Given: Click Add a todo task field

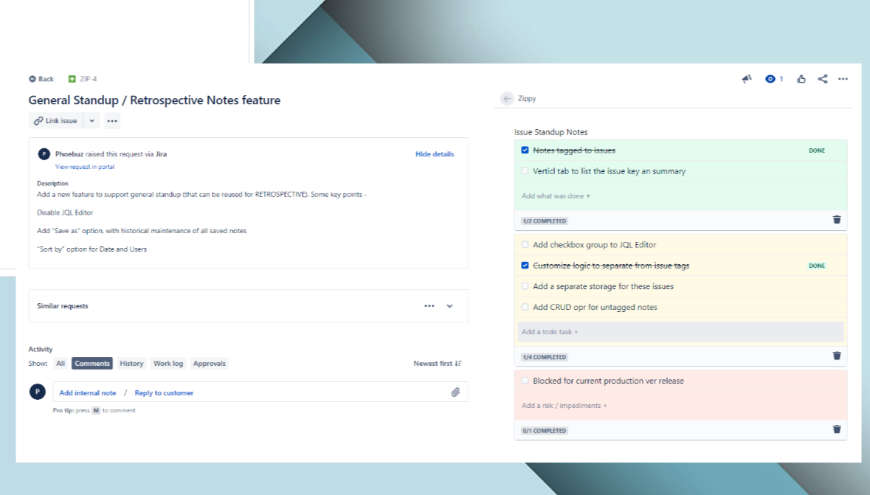Looking at the screenshot, I should (680, 332).
